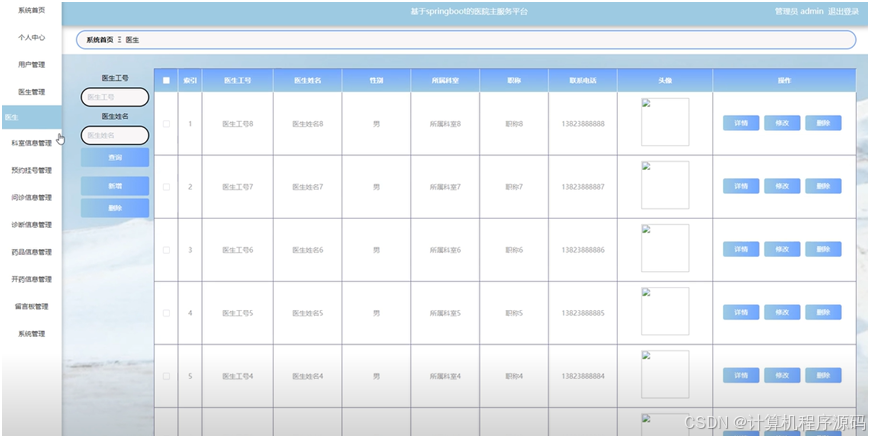Open 详情 for 医生姓名7
870x438 pixels.
tap(741, 186)
